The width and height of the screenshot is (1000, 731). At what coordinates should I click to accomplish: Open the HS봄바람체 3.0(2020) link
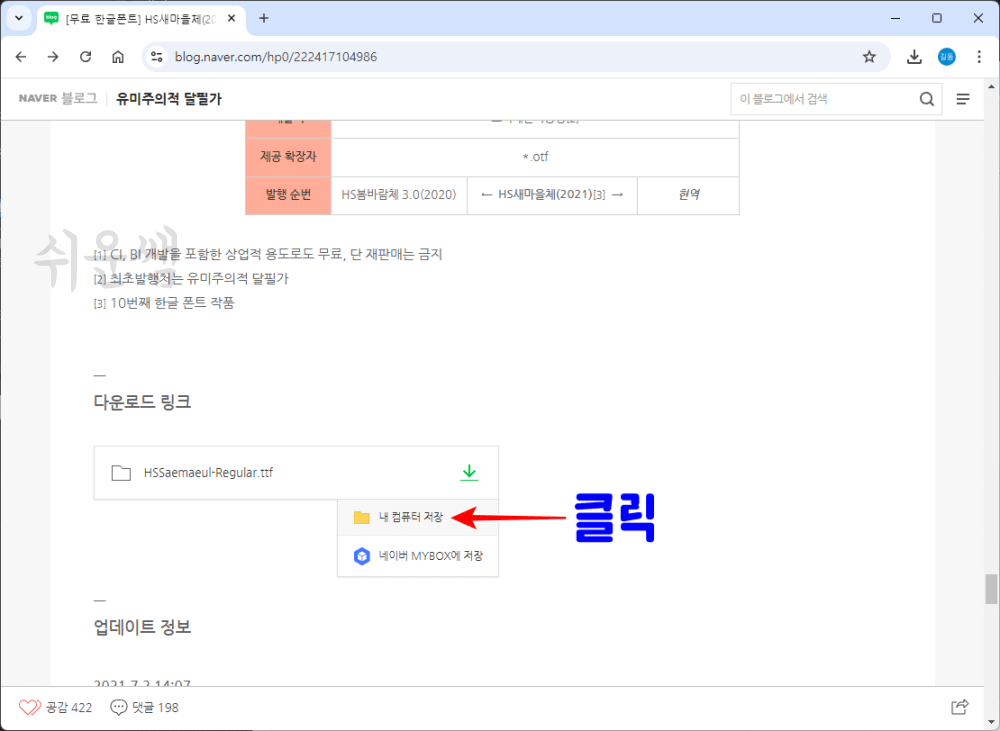point(400,195)
